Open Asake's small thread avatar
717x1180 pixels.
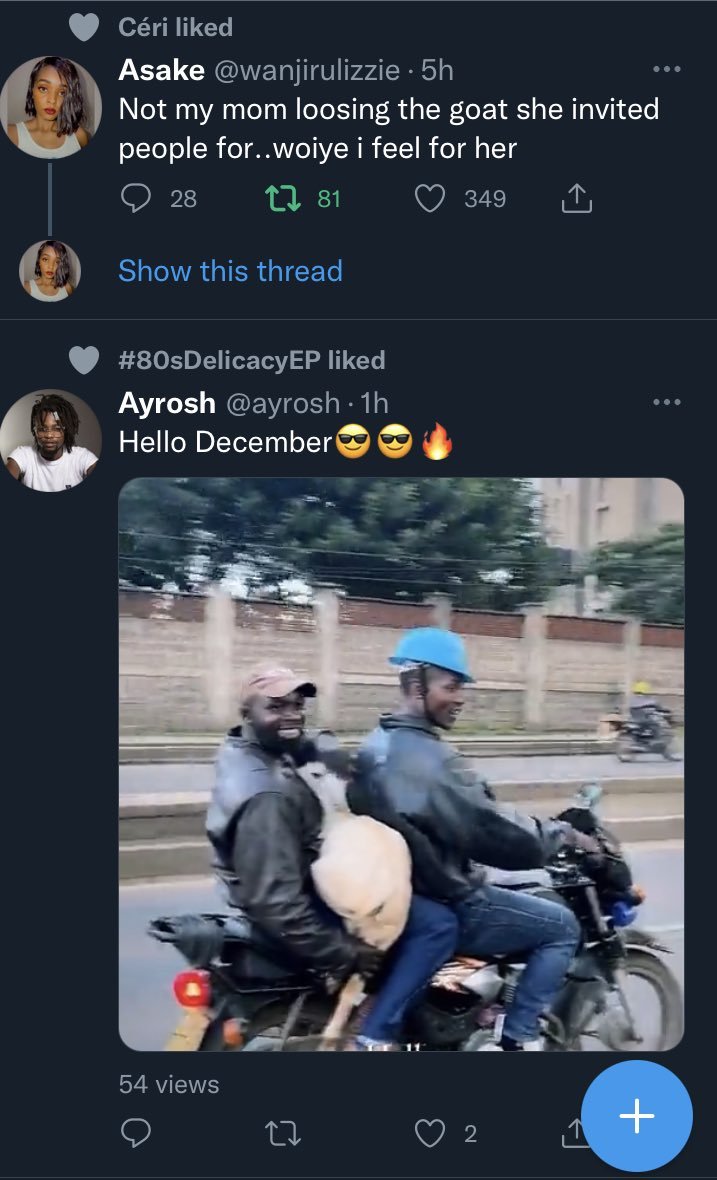tap(50, 270)
